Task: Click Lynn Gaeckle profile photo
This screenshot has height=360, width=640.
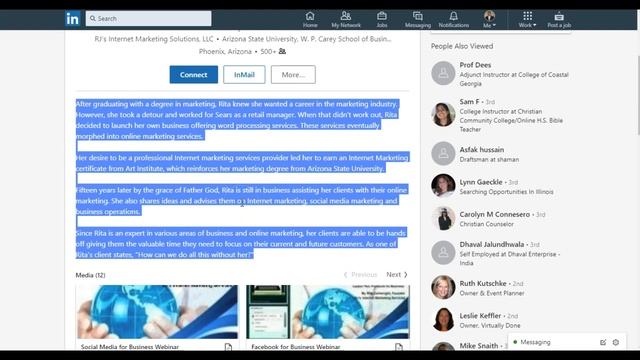Action: [443, 186]
